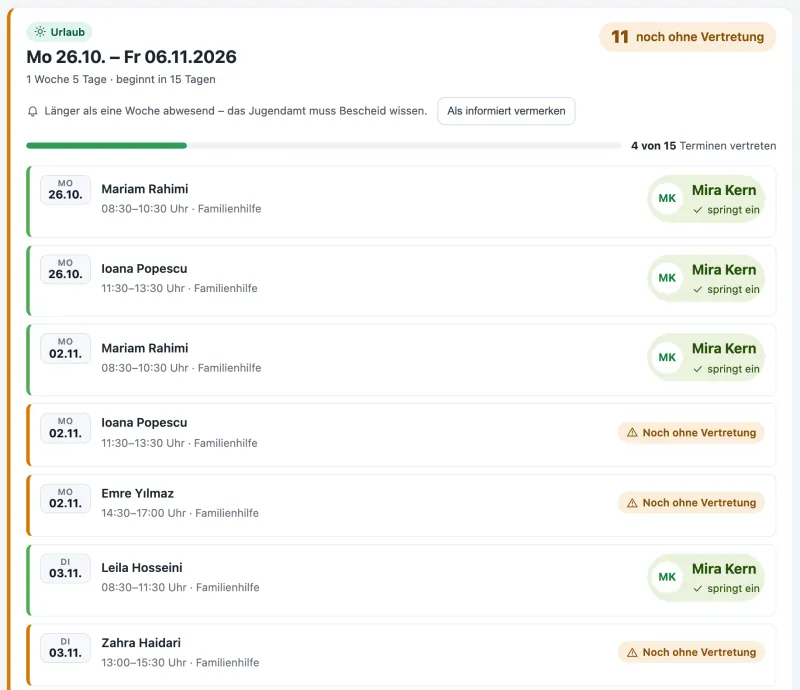Click '13:00–15:30 Uhr · Familienhilfe'
This screenshot has height=690, width=800.
coord(181,662)
